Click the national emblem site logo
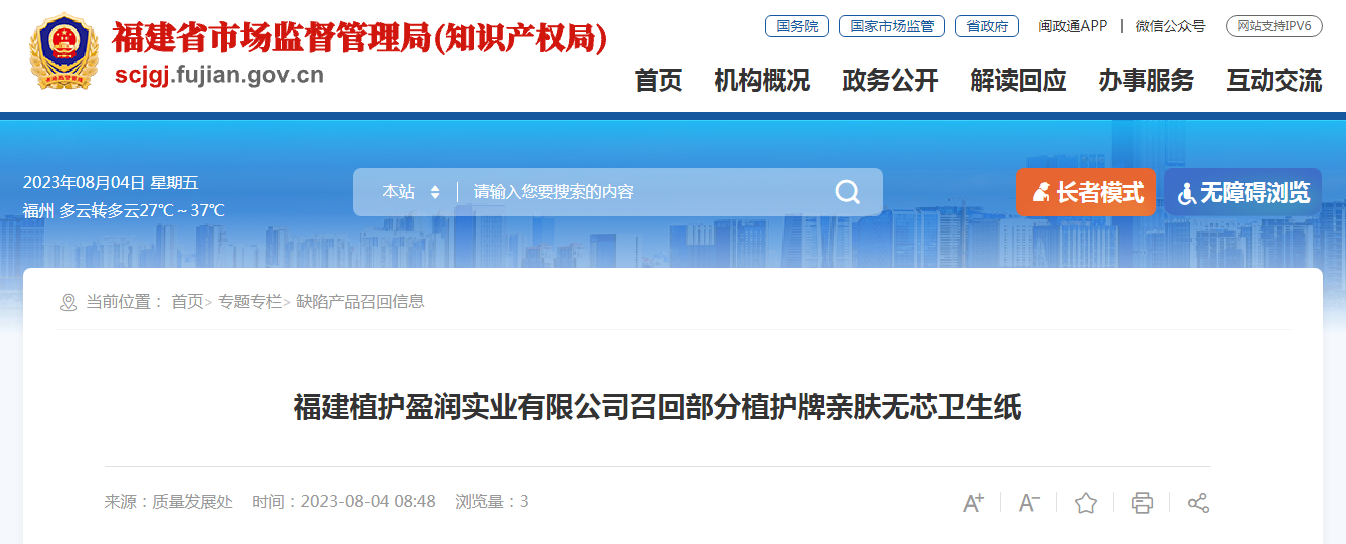The height and width of the screenshot is (544, 1346). [x=64, y=52]
